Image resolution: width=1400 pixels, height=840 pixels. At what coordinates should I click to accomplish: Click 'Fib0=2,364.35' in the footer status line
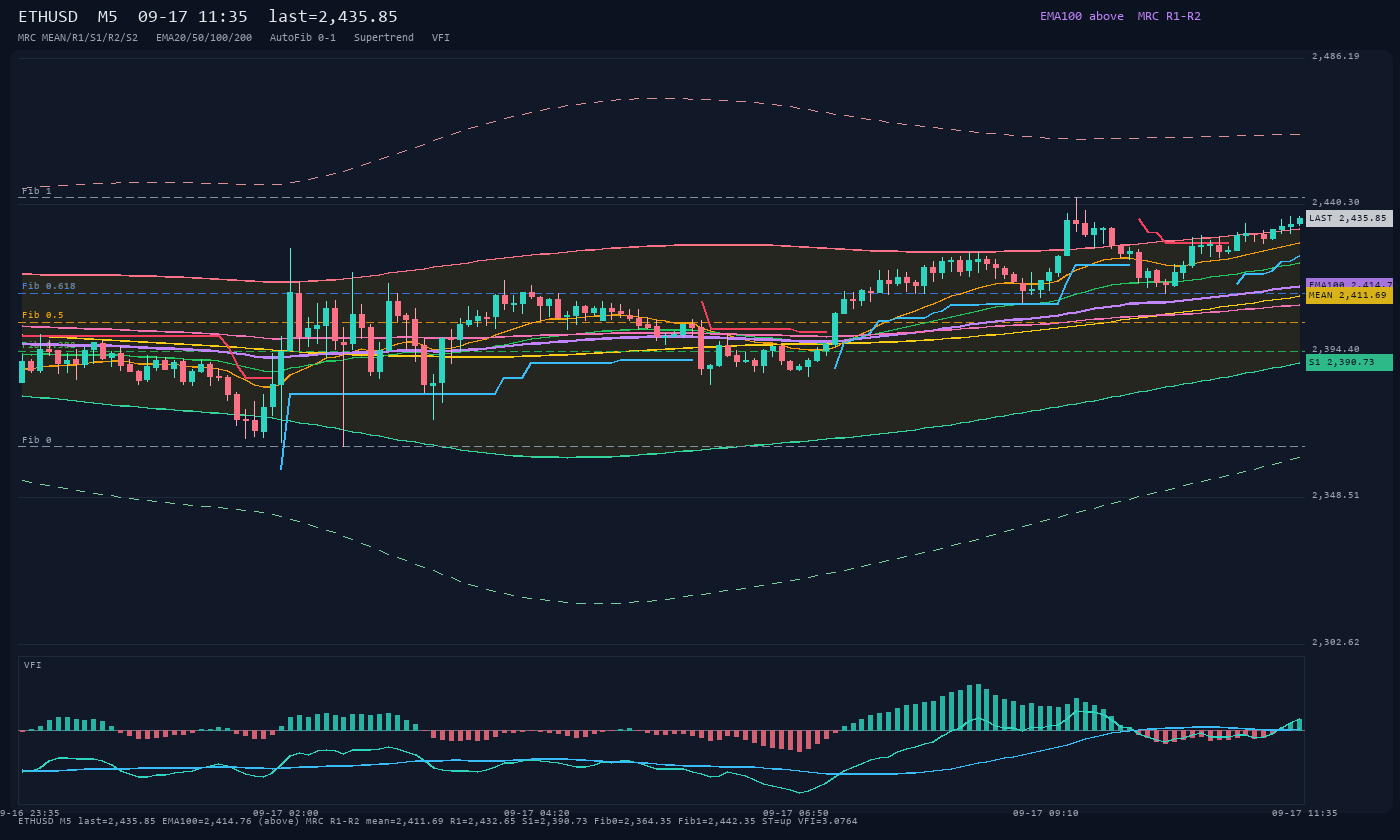[637, 821]
